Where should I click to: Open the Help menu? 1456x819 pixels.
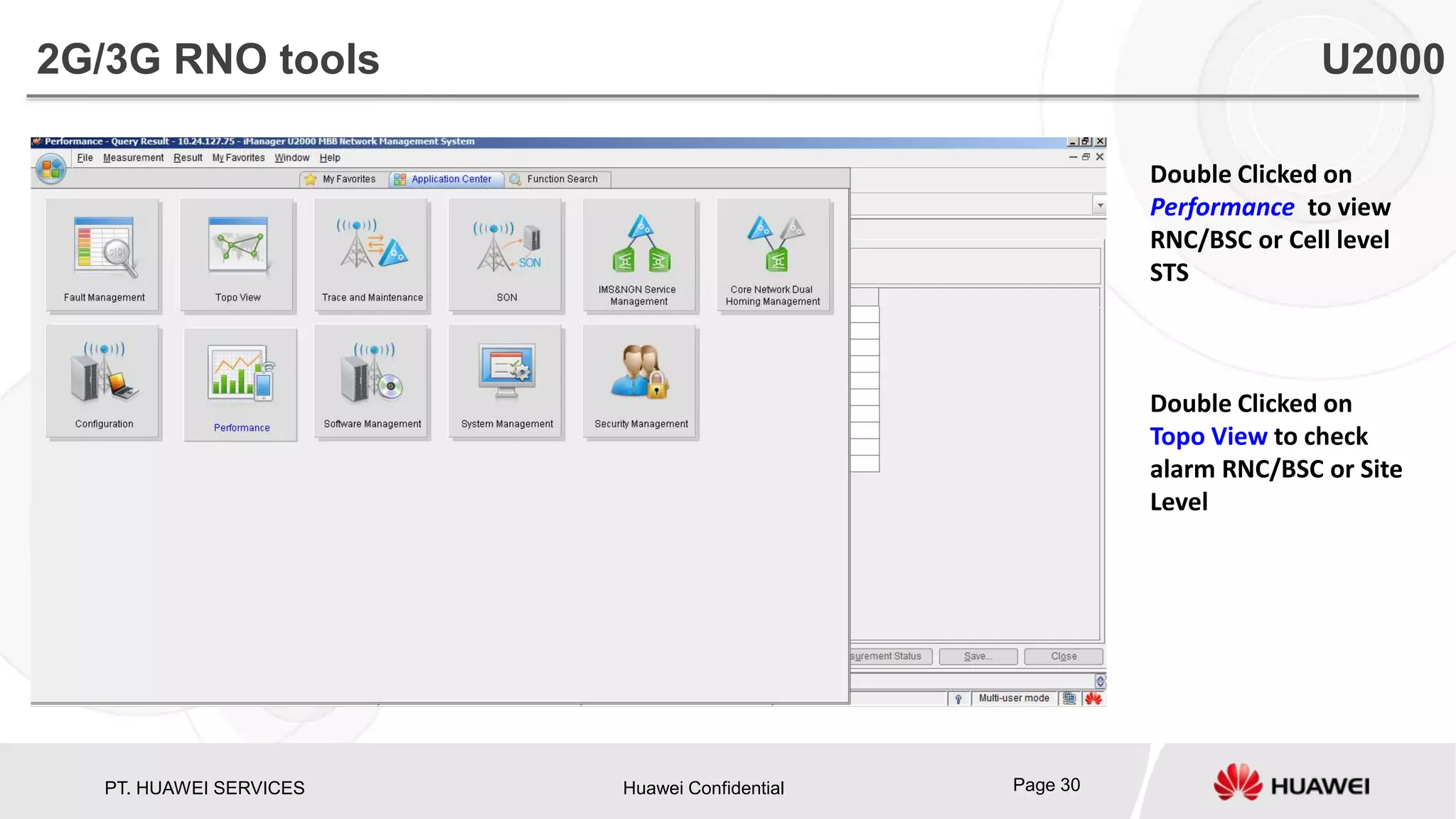(x=330, y=158)
